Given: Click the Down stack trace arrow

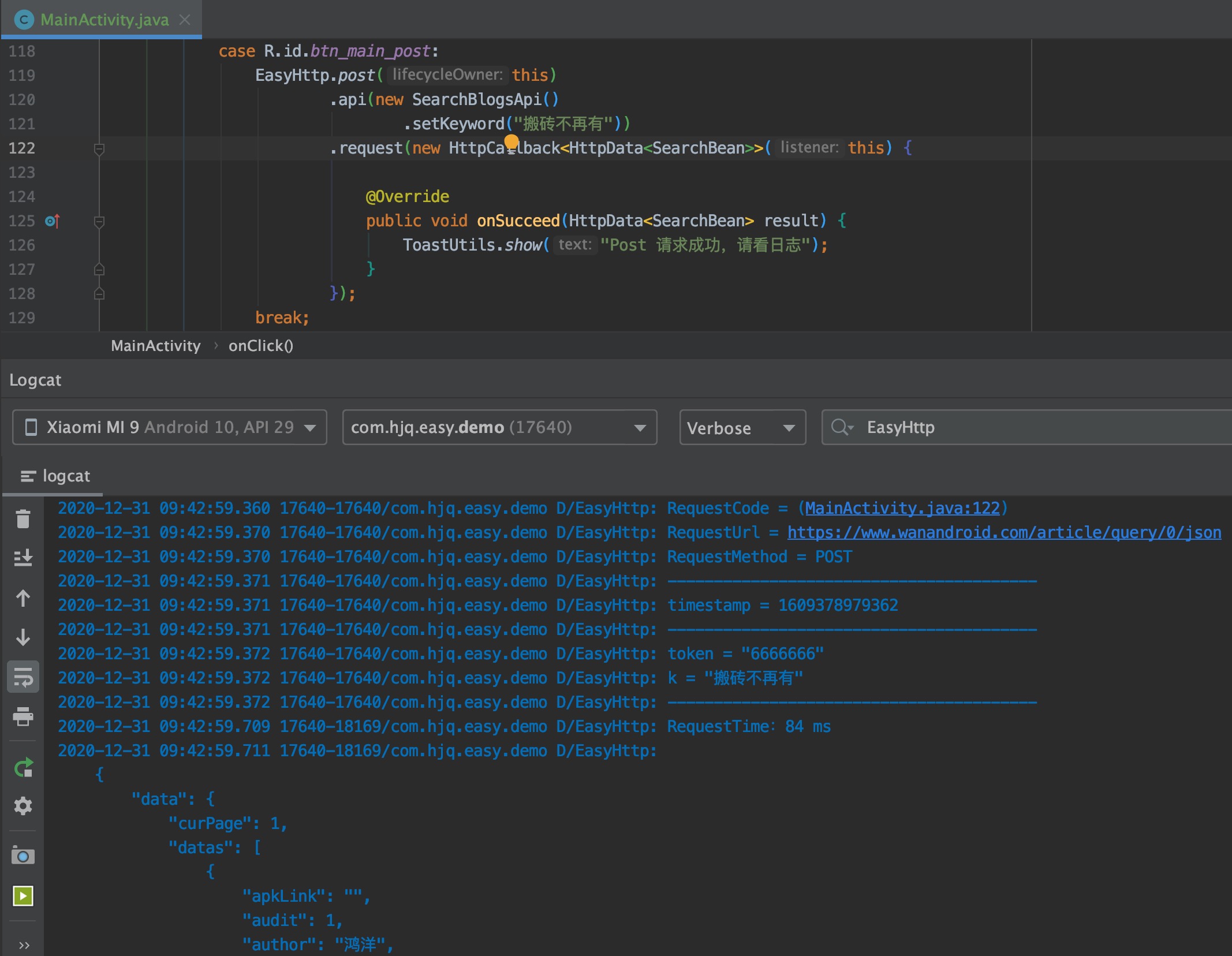Looking at the screenshot, I should point(23,637).
